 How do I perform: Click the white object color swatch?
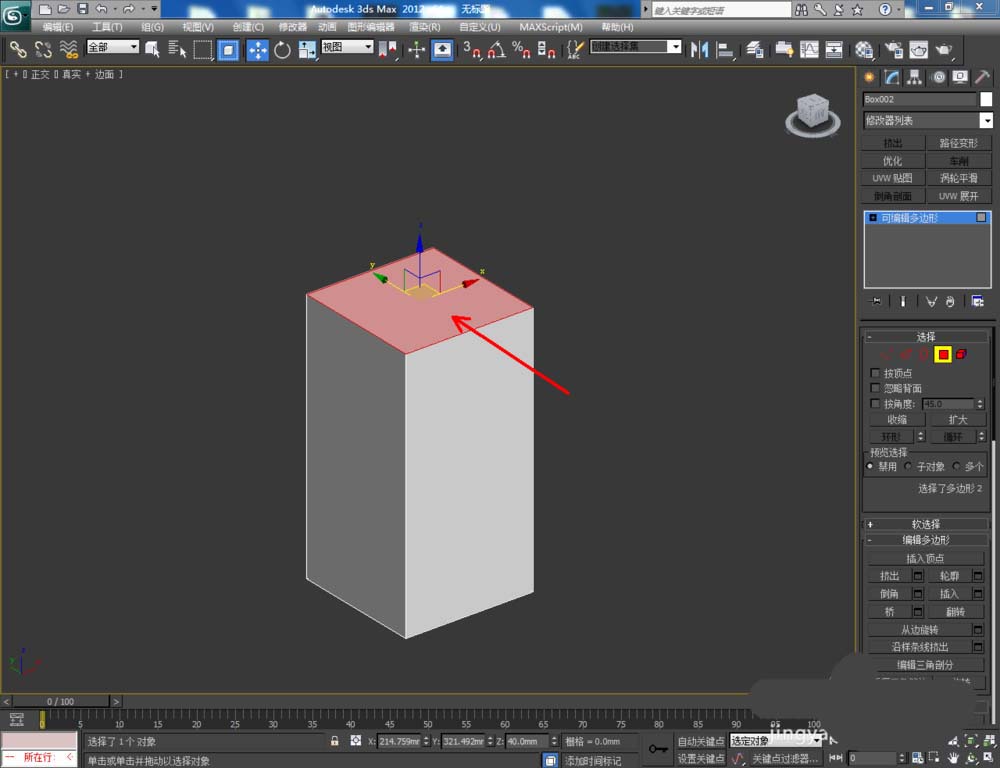click(x=986, y=99)
